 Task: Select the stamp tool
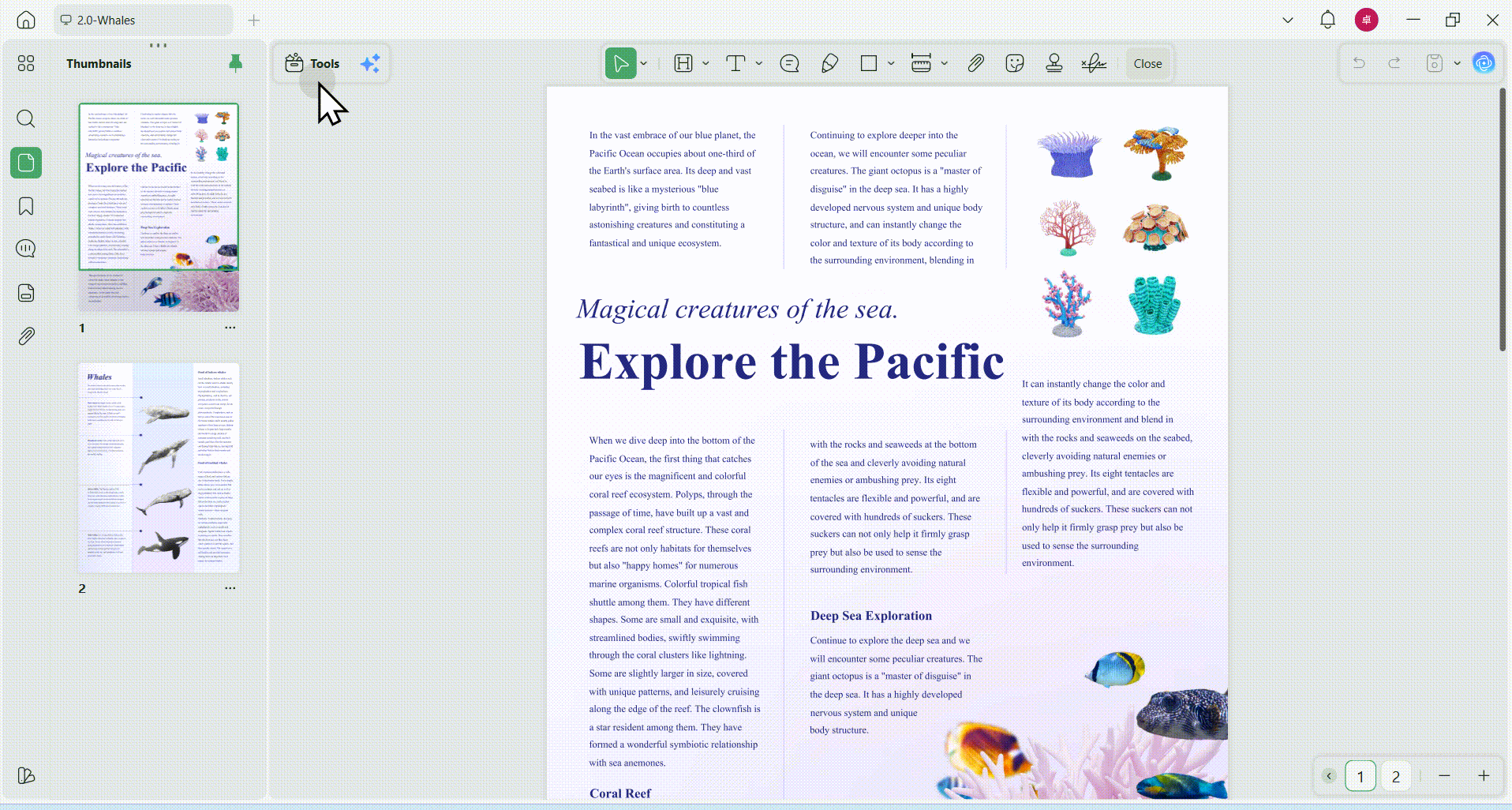click(1054, 63)
